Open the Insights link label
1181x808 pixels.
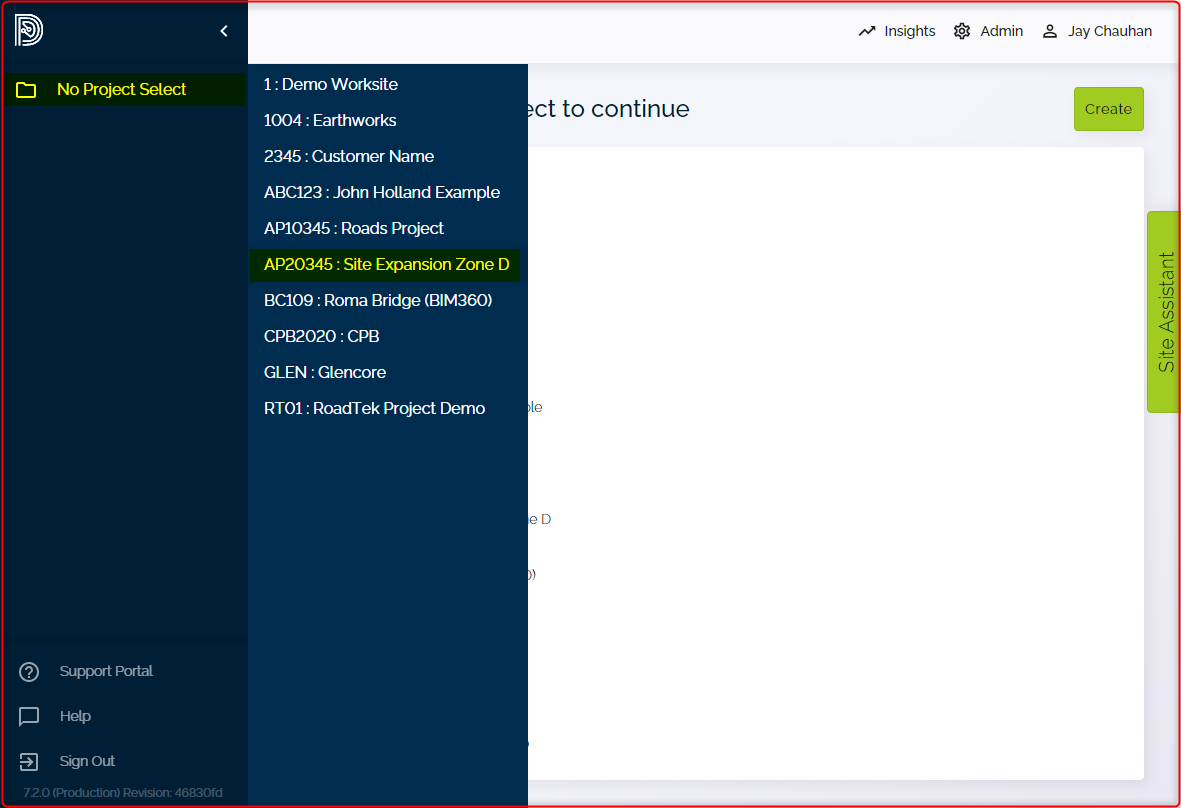[x=910, y=31]
